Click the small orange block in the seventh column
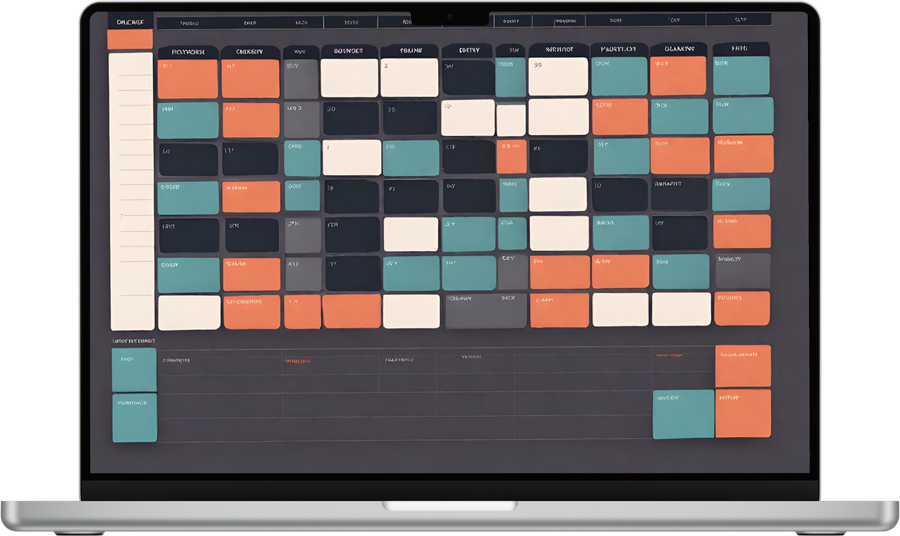The image size is (900, 536). coord(511,157)
